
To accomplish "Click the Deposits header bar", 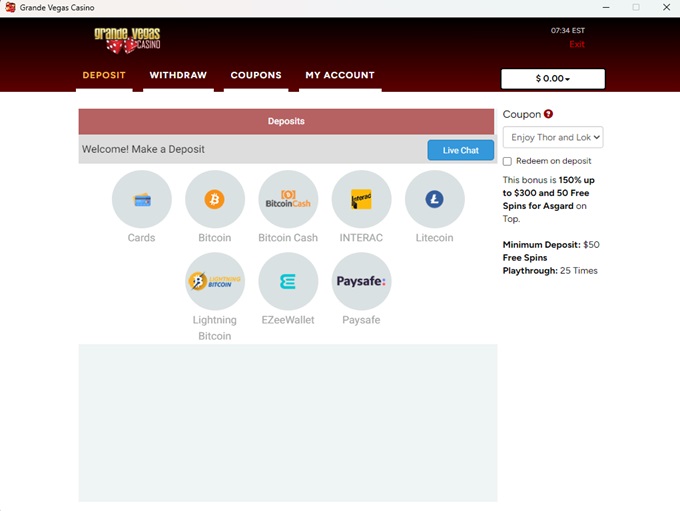I will coord(286,121).
